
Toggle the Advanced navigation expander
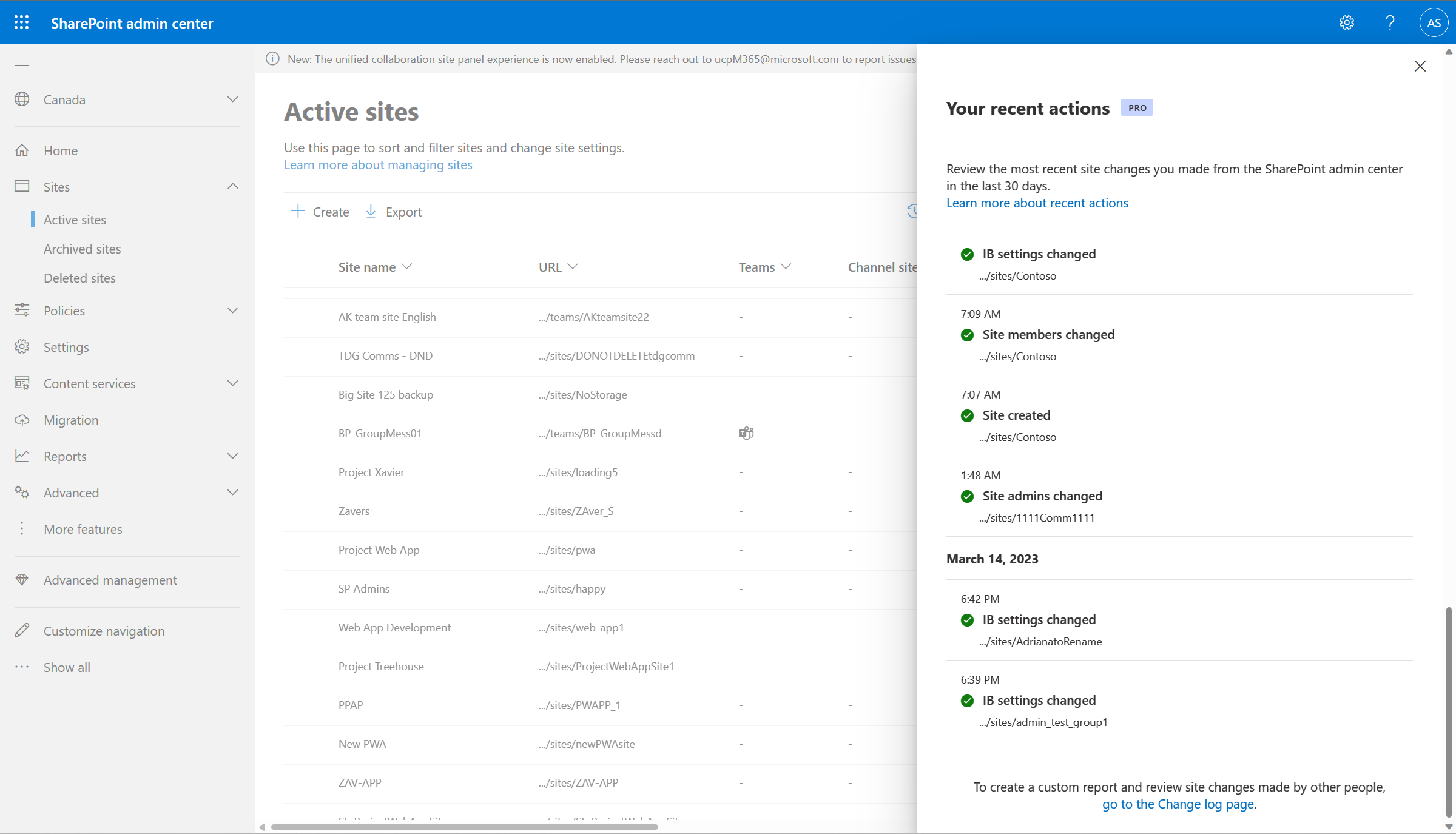tap(232, 492)
